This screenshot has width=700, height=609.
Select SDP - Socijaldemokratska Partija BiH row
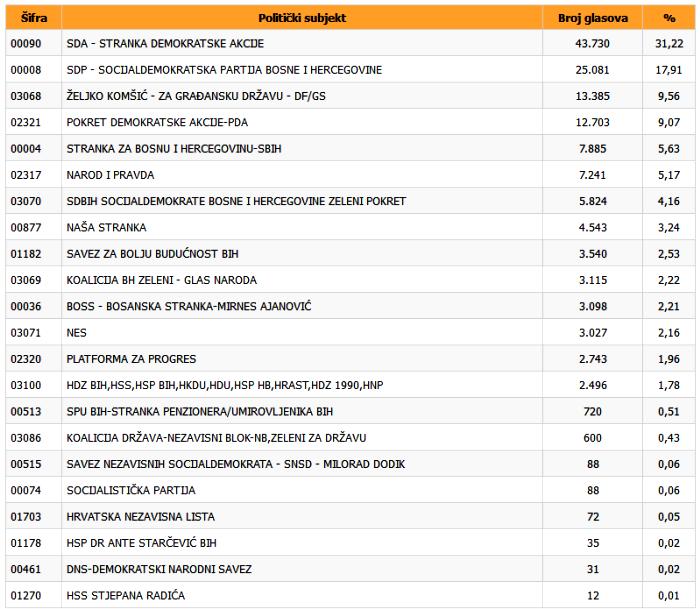coord(350,70)
